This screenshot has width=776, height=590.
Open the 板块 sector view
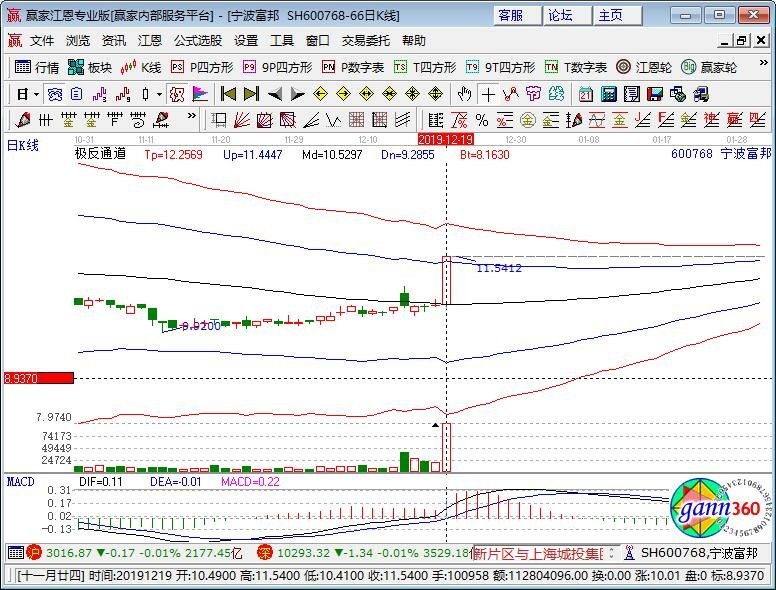click(x=90, y=67)
